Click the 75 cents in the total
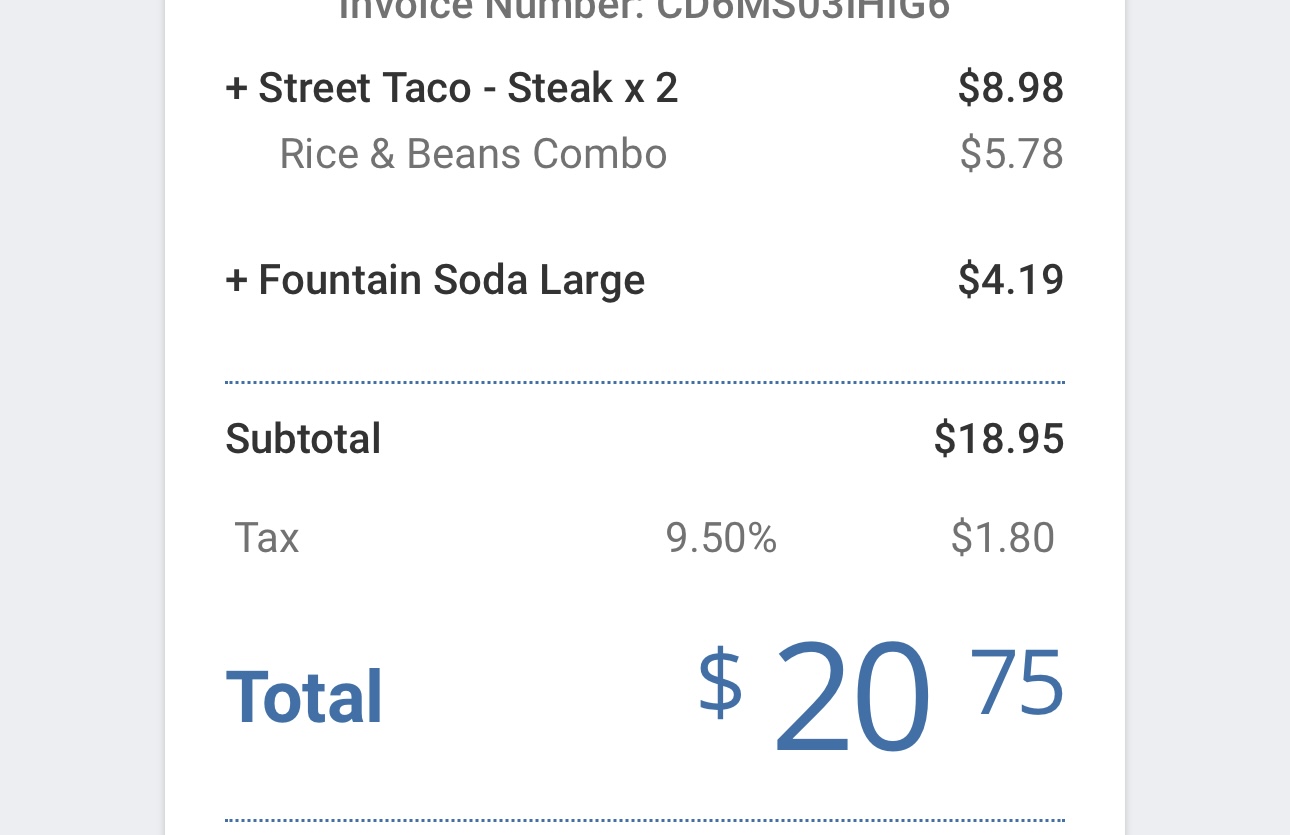Screen dimensions: 1290x835 [1016, 683]
